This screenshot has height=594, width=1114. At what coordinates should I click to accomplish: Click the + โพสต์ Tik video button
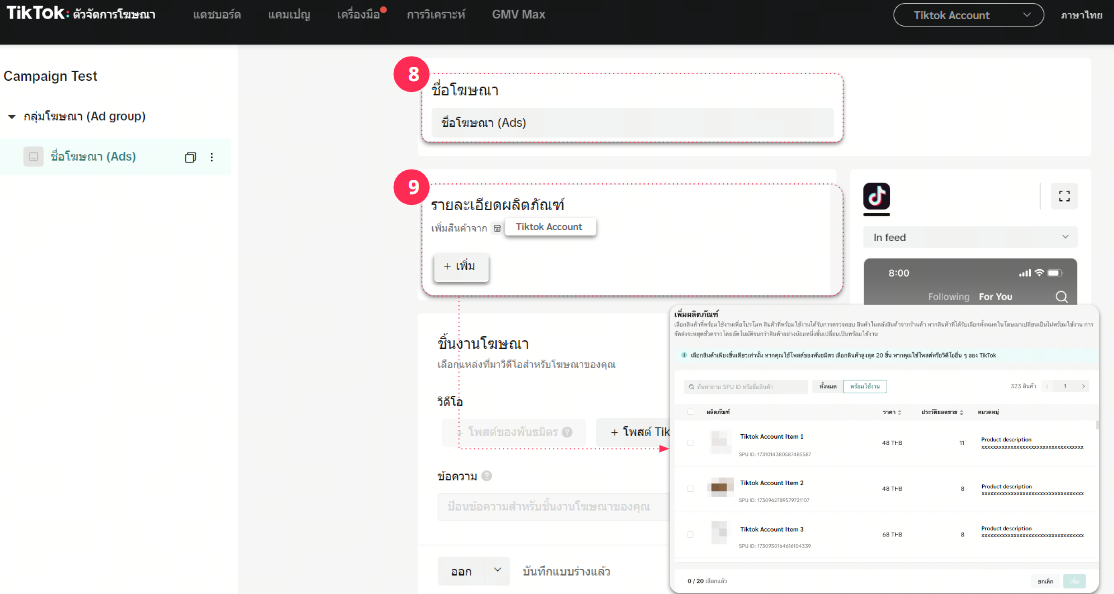[x=634, y=432]
